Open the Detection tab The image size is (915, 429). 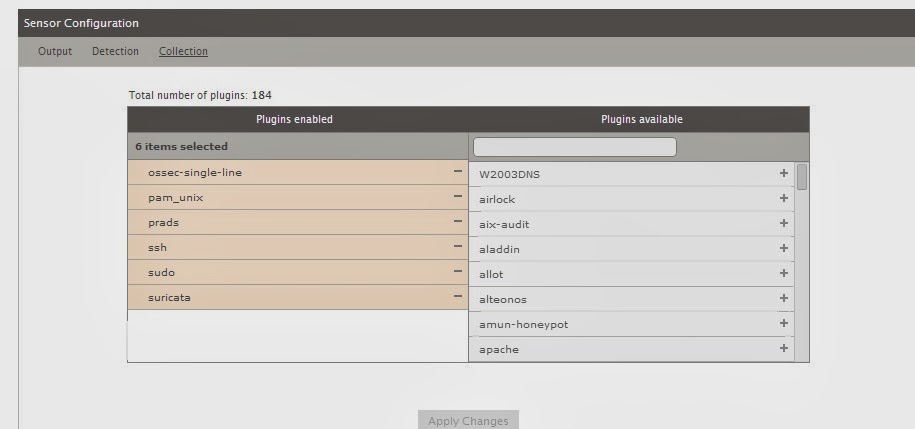(x=115, y=51)
